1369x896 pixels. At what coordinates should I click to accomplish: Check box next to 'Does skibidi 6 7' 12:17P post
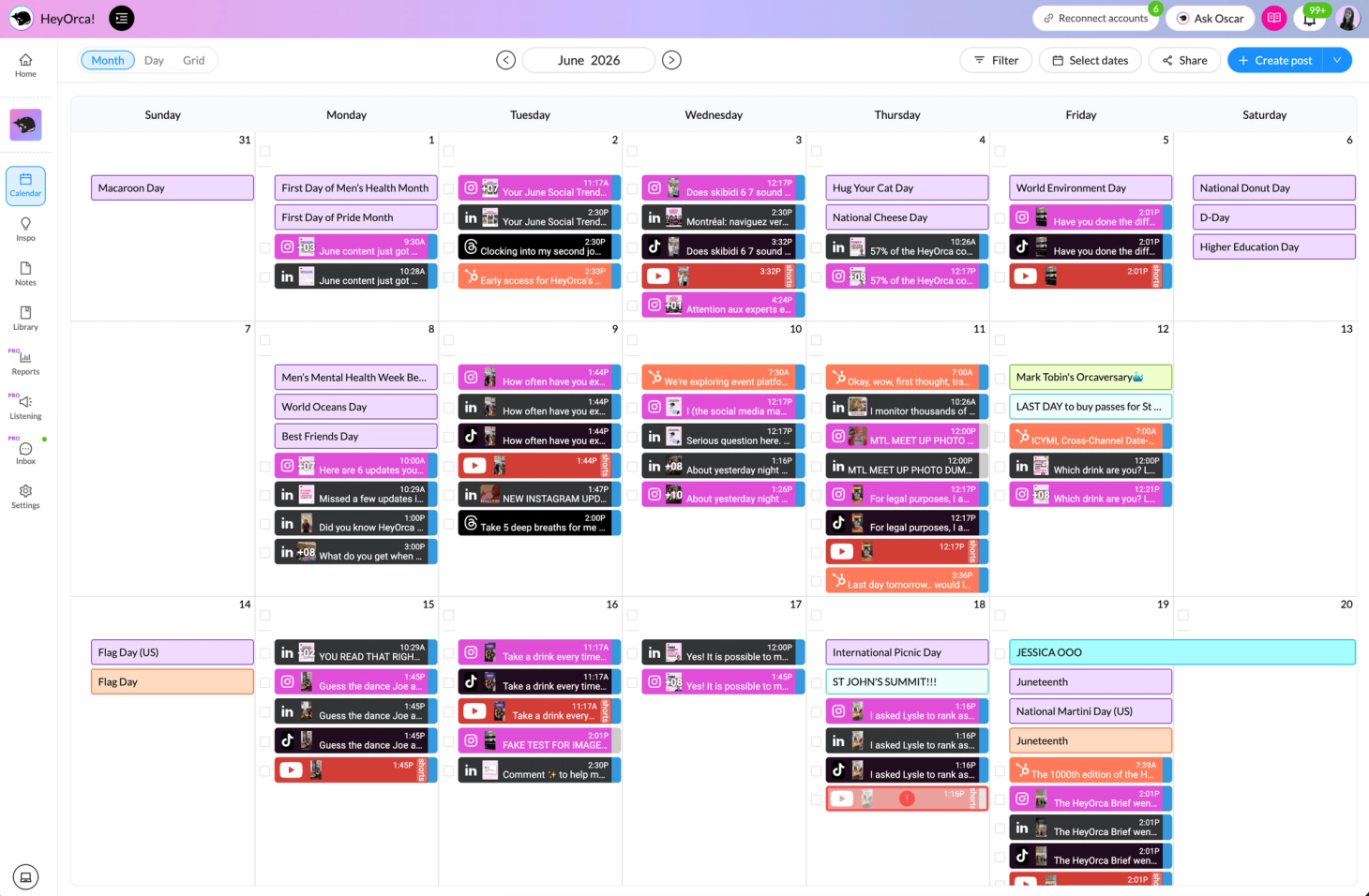click(x=633, y=189)
